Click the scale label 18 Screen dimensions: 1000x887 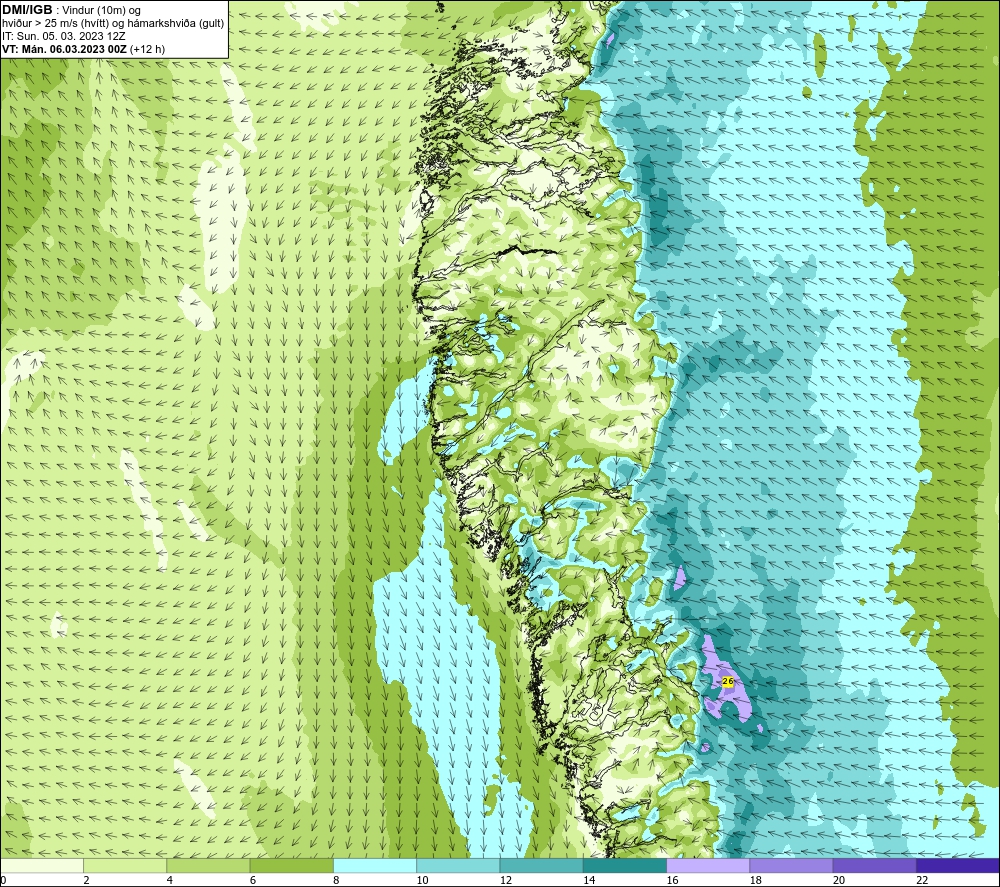pos(756,880)
